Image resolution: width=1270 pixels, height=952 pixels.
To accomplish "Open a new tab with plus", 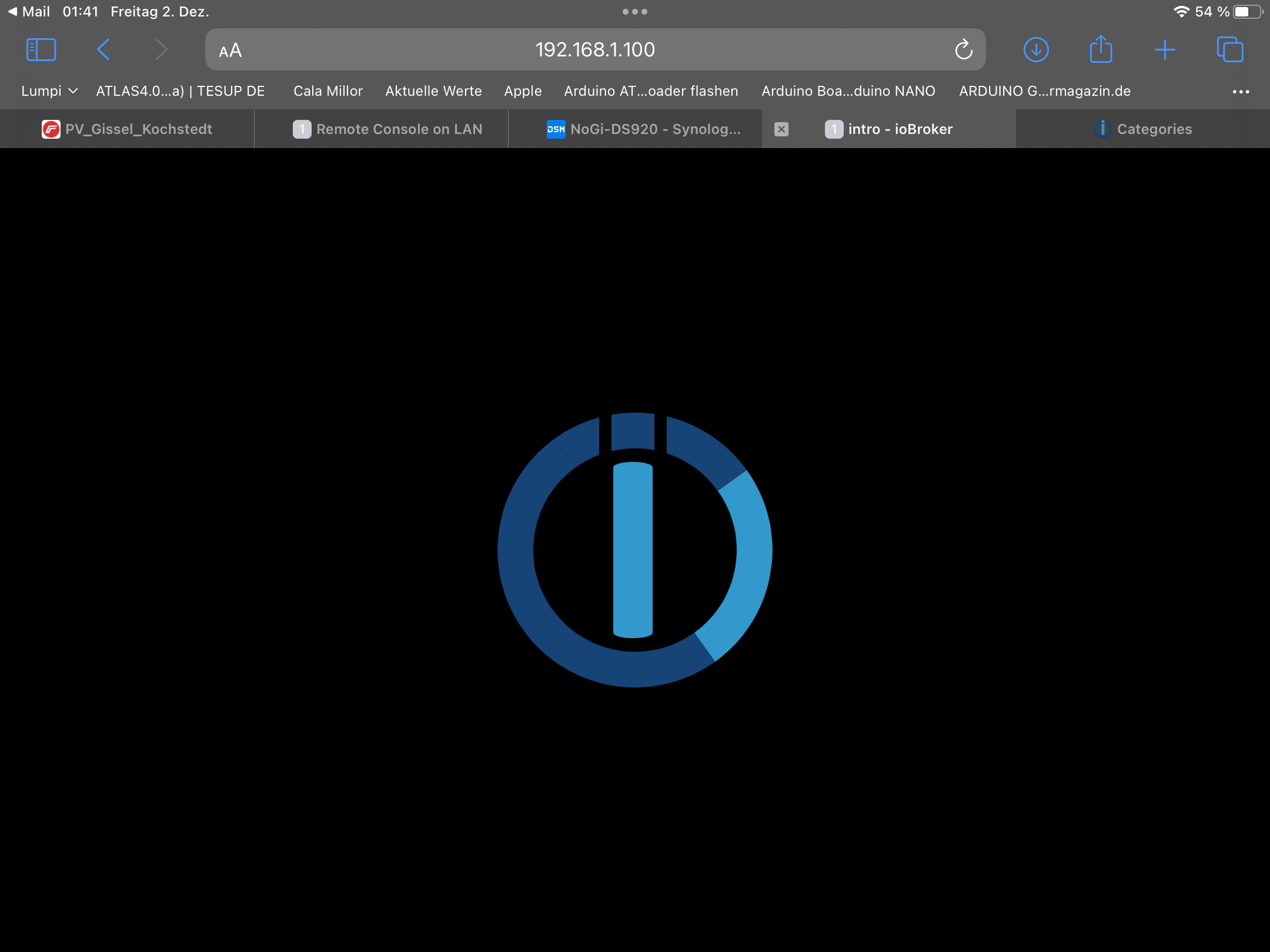I will pyautogui.click(x=1165, y=50).
